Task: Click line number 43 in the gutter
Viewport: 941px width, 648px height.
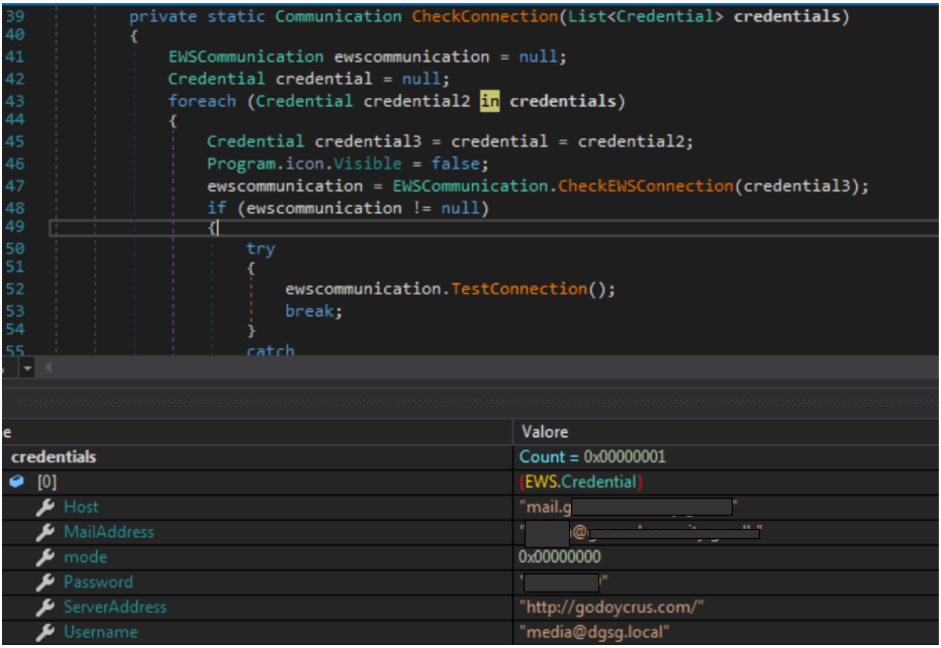Action: (16, 101)
